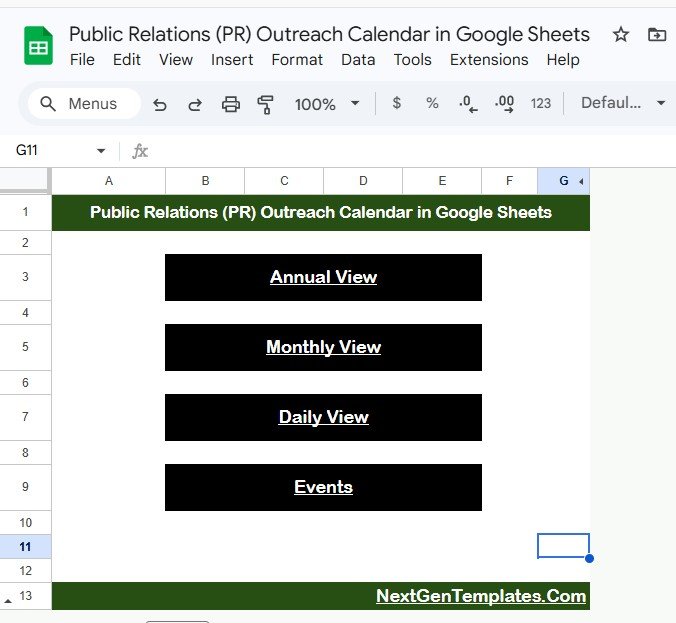The image size is (676, 623).
Task: Click the document title text
Action: click(329, 34)
